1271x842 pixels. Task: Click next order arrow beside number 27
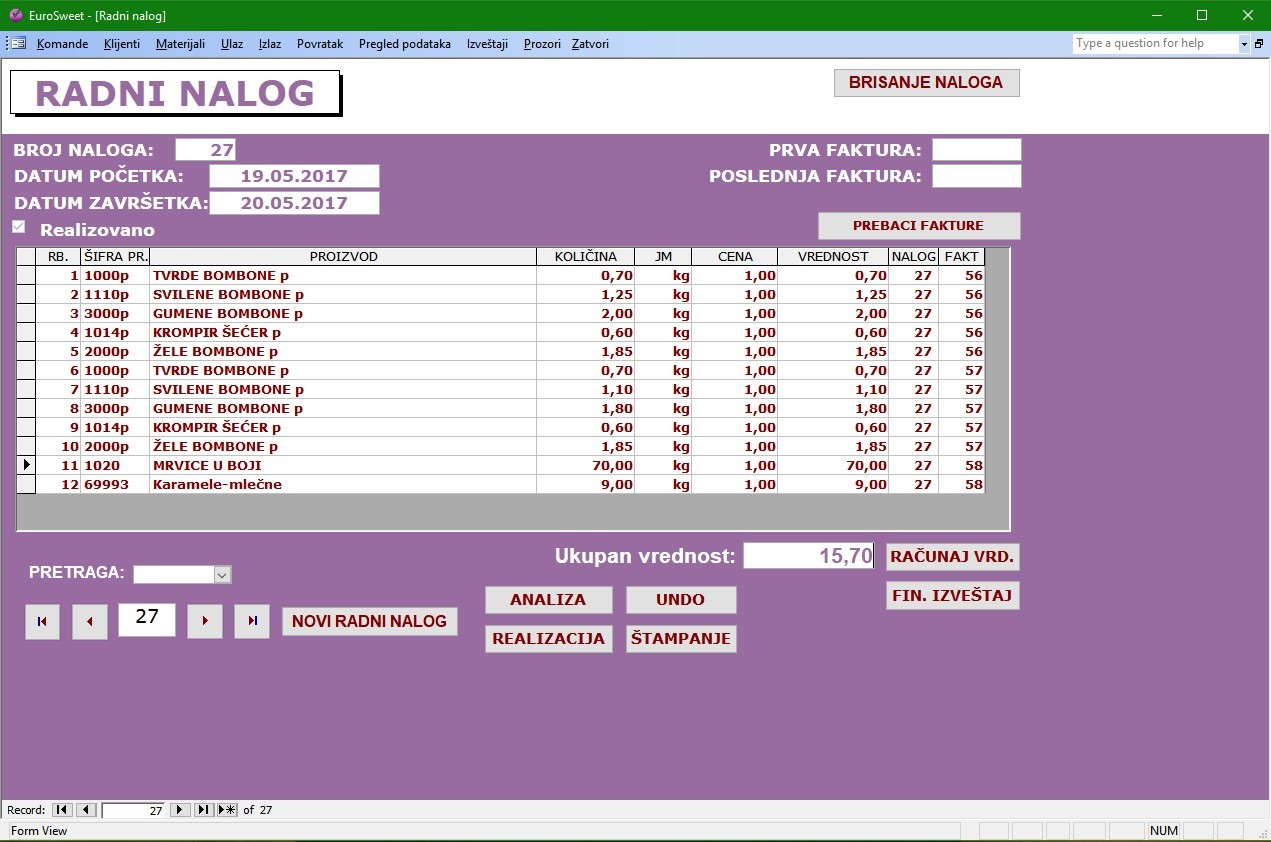click(x=205, y=621)
